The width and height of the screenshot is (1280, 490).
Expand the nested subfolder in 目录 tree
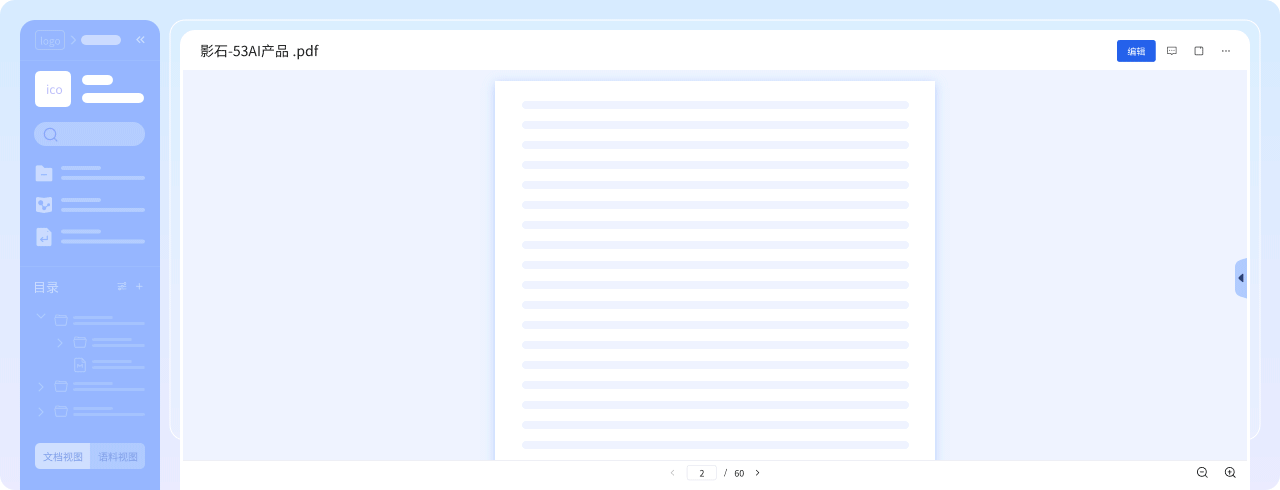pyautogui.click(x=60, y=343)
